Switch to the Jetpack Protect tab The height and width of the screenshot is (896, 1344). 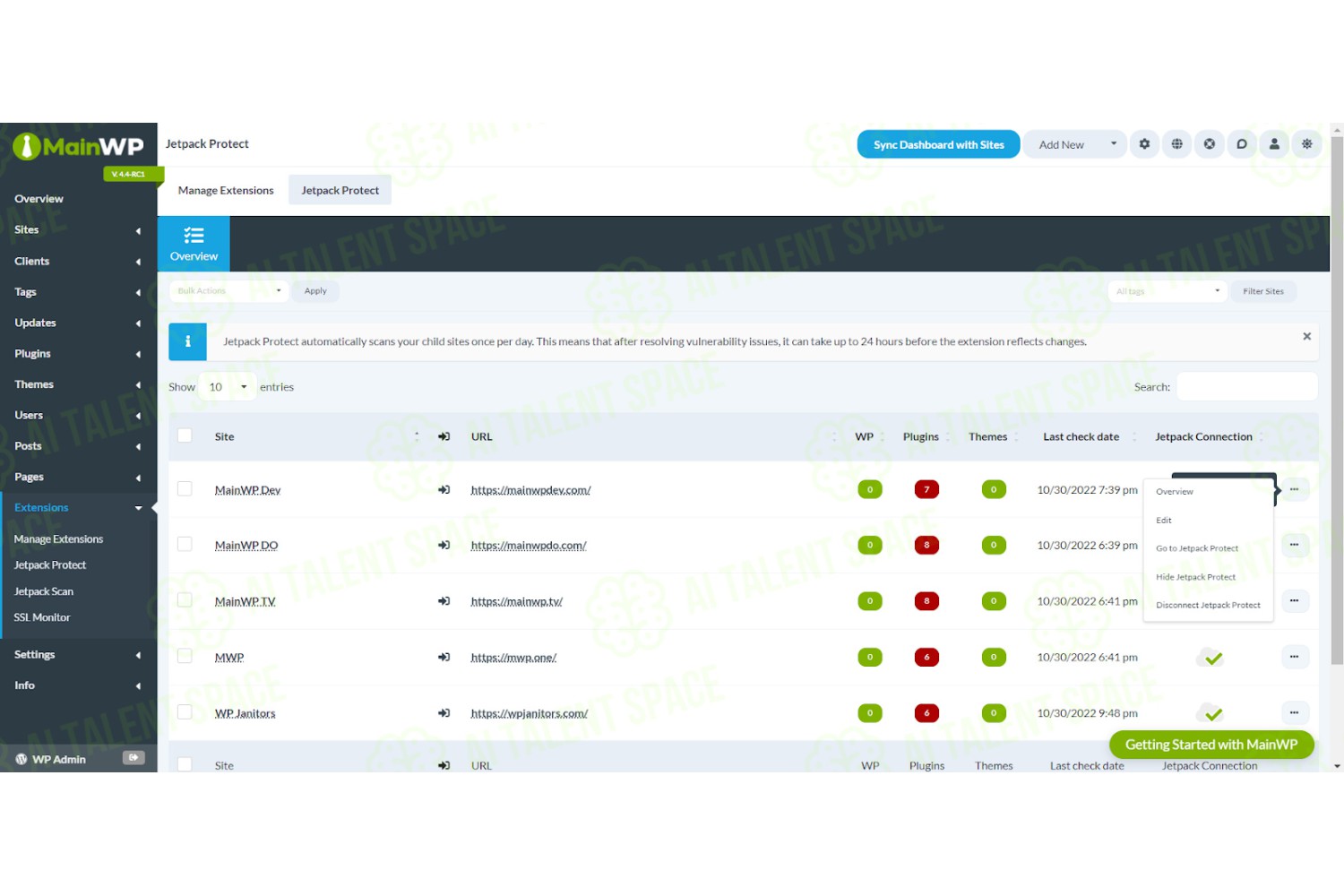pyautogui.click(x=340, y=190)
